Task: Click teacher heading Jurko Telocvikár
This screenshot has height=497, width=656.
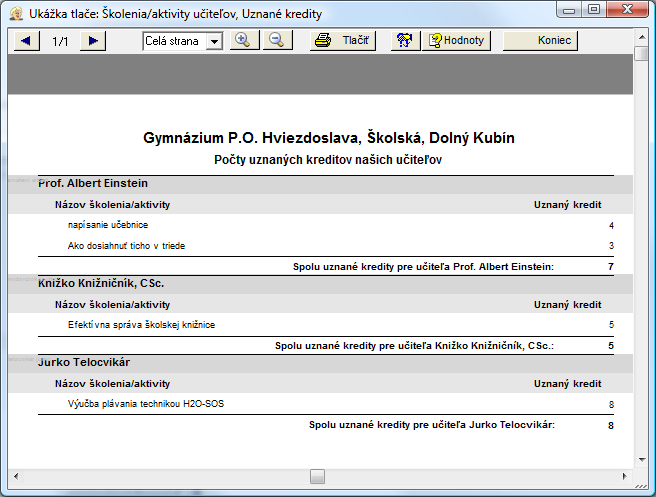Action: (84, 362)
